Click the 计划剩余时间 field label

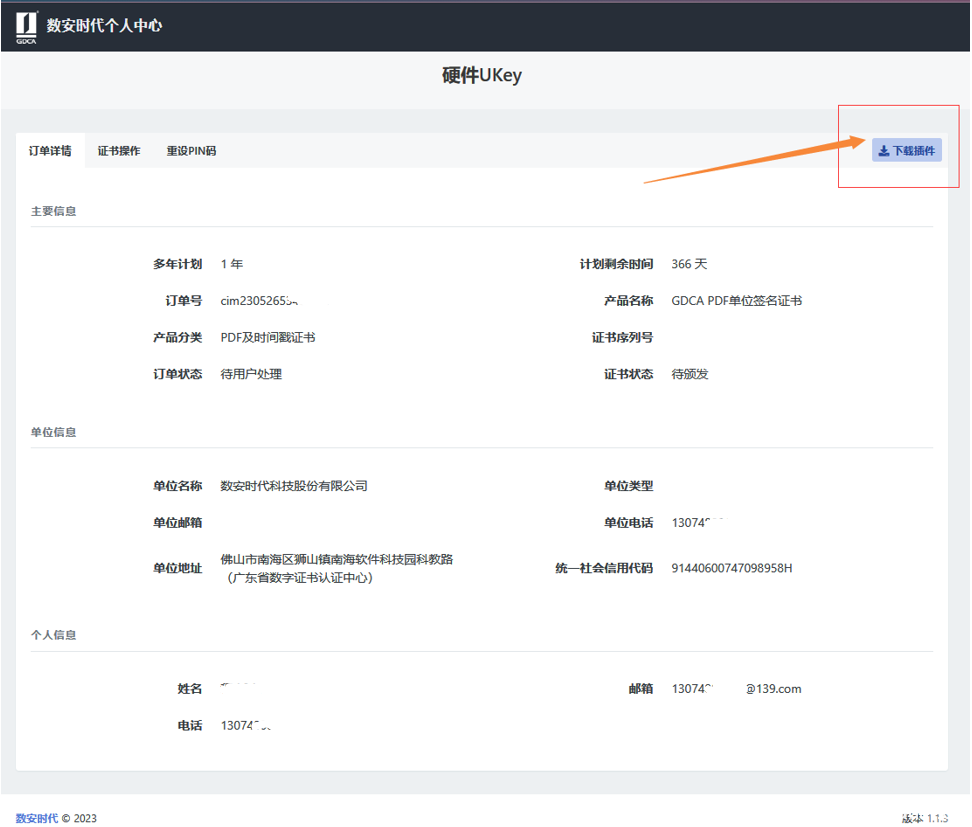[x=616, y=264]
